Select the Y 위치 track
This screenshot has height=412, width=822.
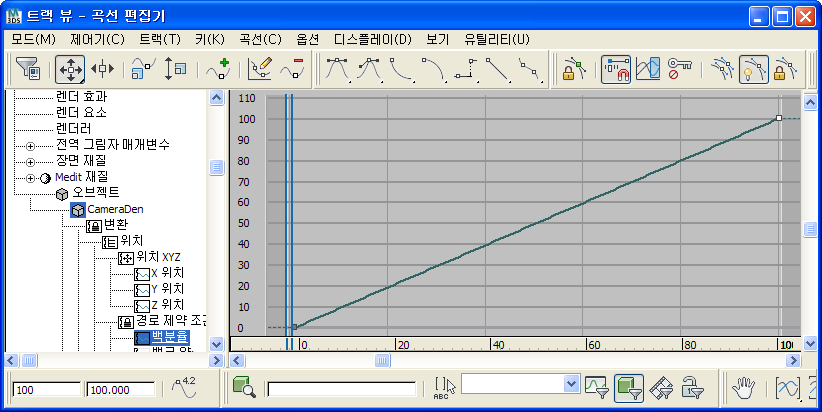(x=167, y=289)
